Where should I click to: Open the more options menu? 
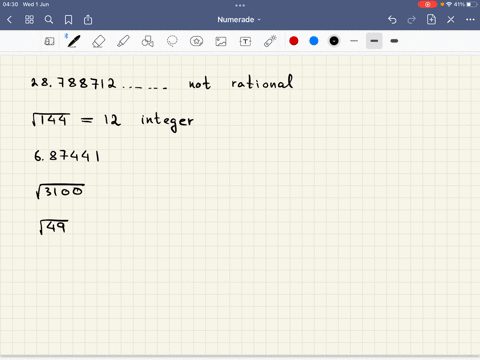470,20
